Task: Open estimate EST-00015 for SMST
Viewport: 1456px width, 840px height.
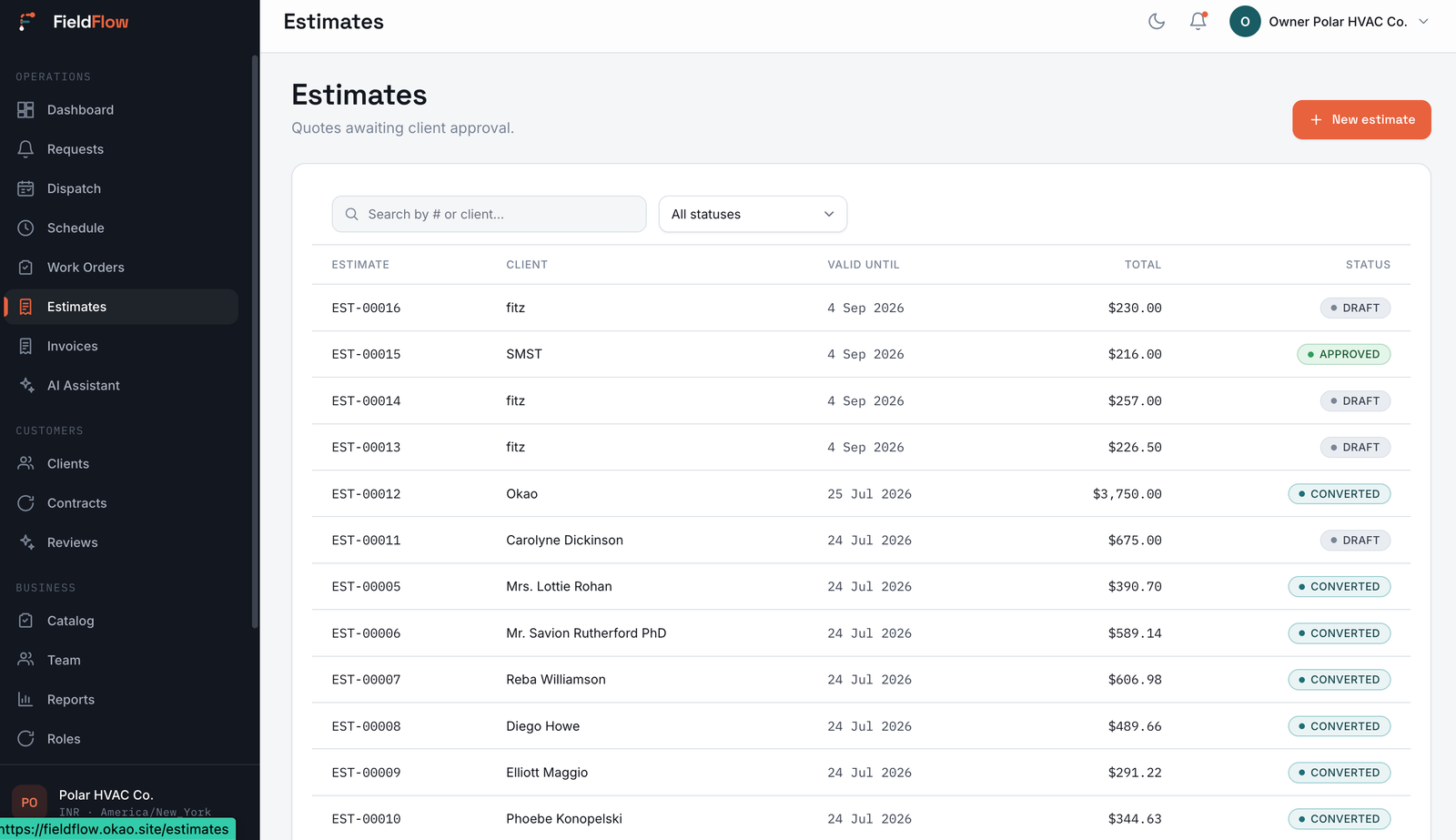Action: pyautogui.click(x=861, y=354)
